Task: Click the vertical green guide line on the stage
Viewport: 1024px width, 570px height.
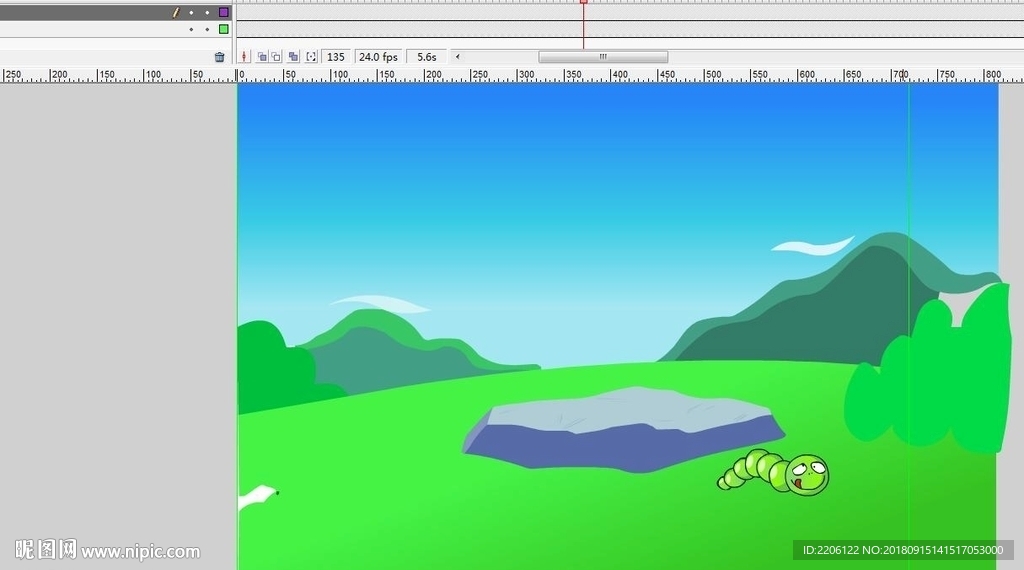Action: (x=908, y=326)
